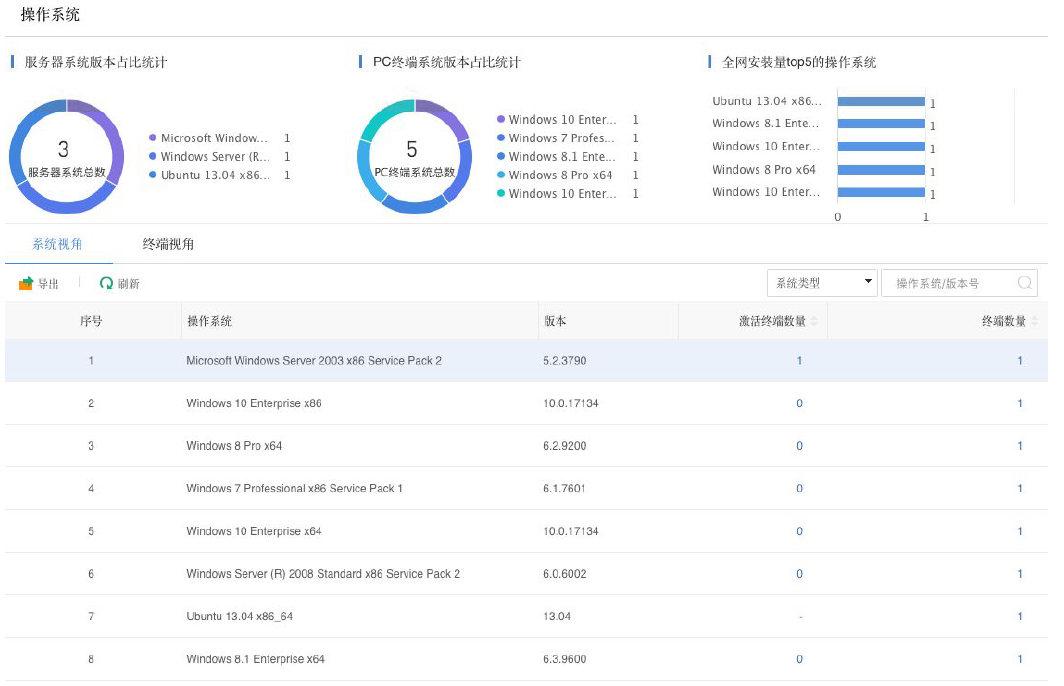Click version cell 13.04 in the table
The image size is (1064, 686).
tap(557, 616)
